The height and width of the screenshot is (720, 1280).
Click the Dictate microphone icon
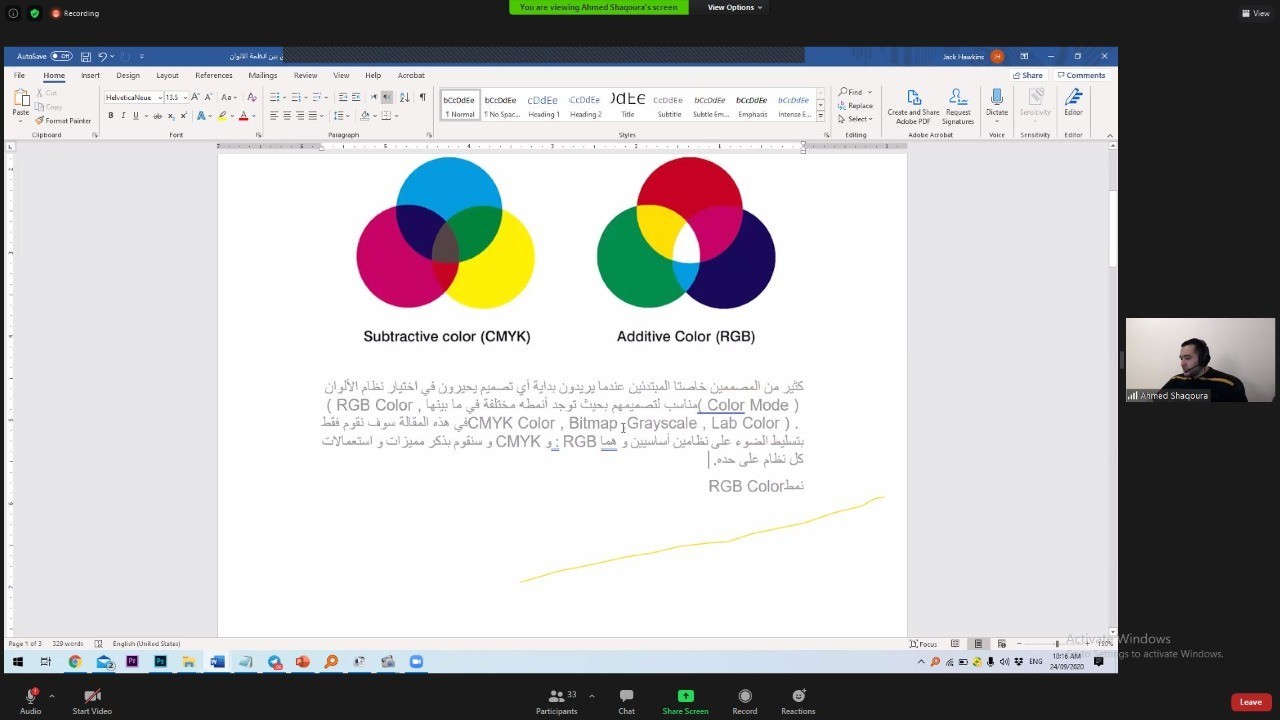click(x=996, y=102)
